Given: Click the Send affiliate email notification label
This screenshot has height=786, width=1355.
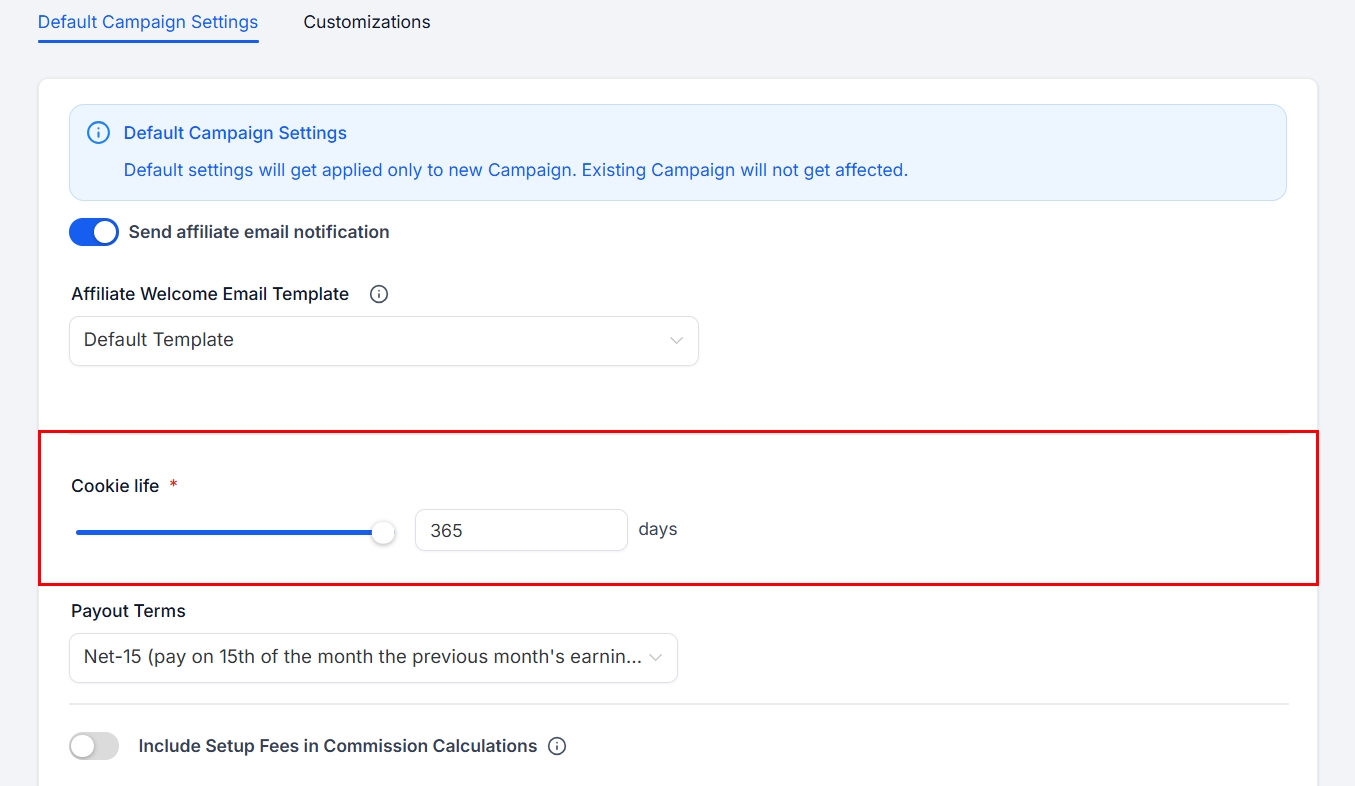Looking at the screenshot, I should [259, 232].
